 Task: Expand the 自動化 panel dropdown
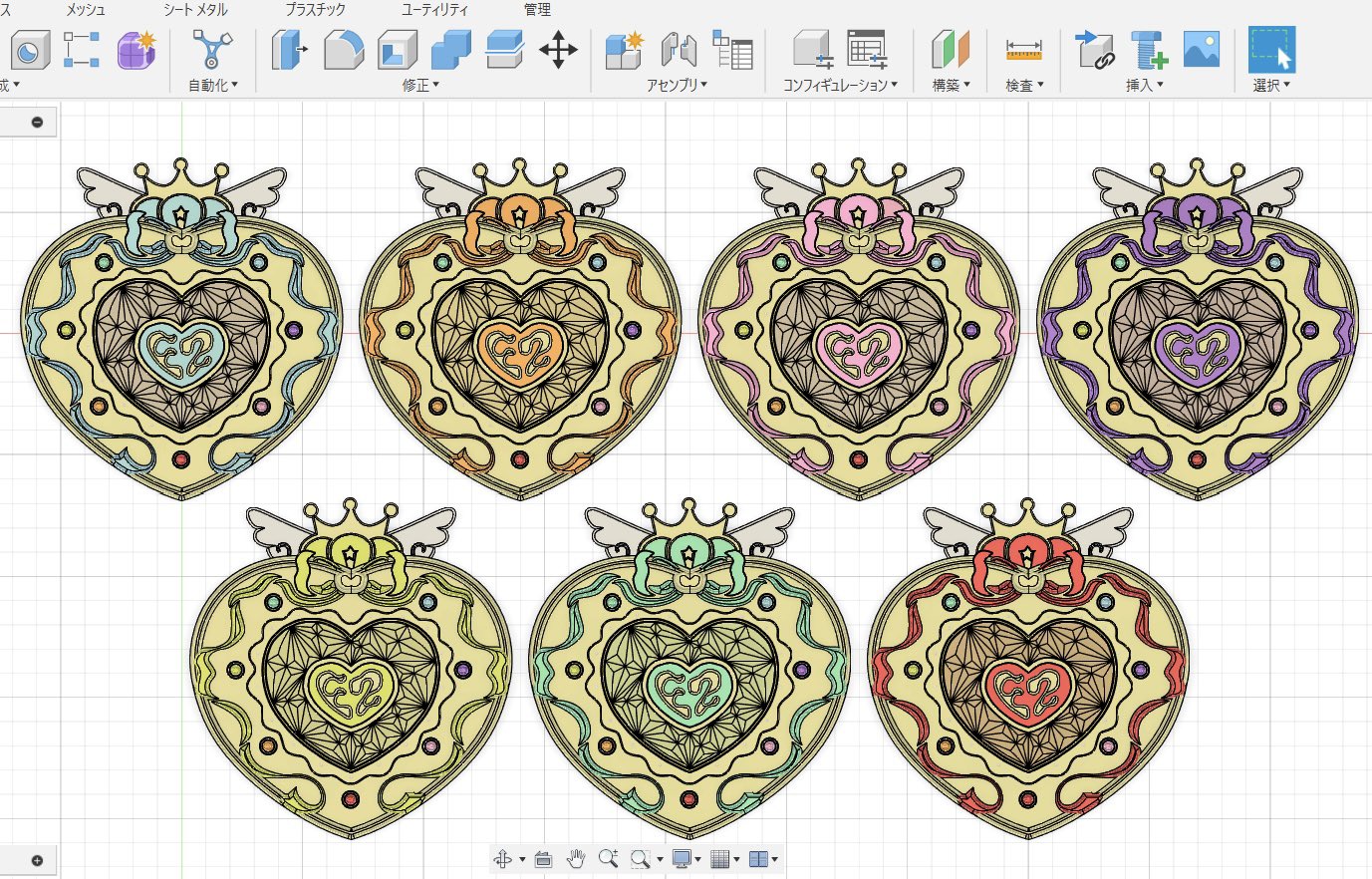(x=213, y=86)
